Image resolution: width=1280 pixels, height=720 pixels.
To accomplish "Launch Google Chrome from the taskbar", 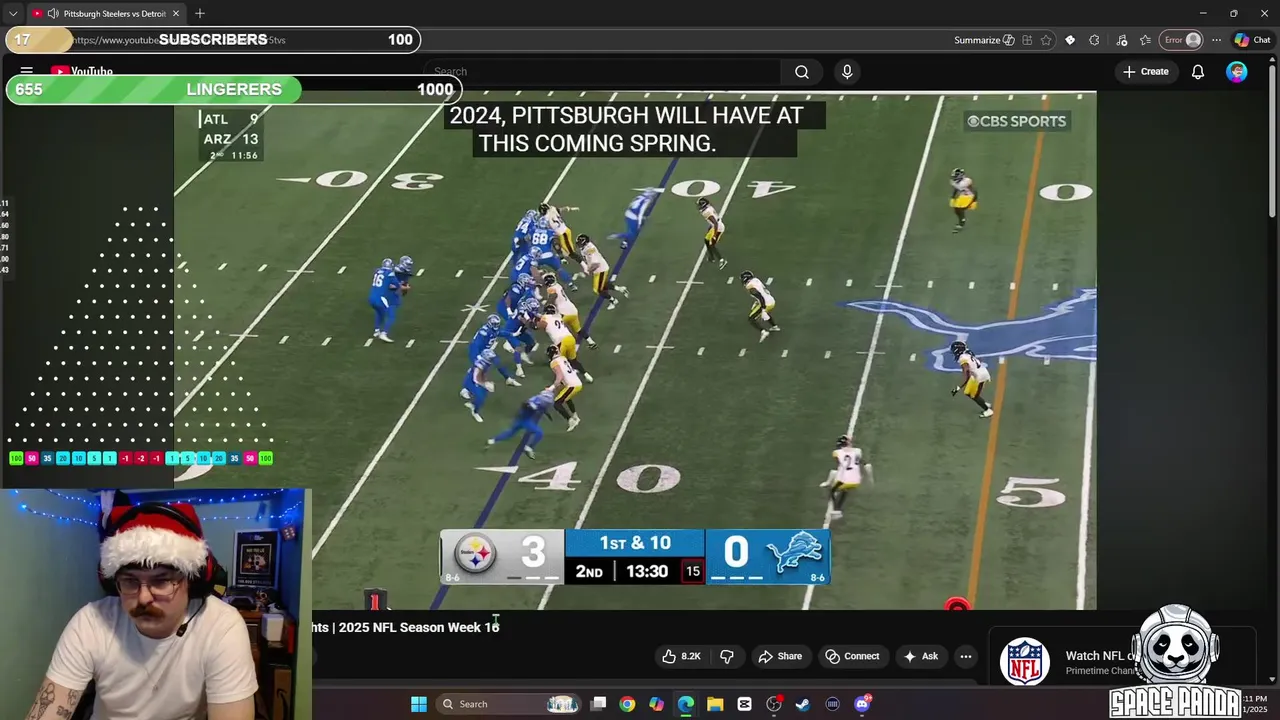I will point(627,704).
